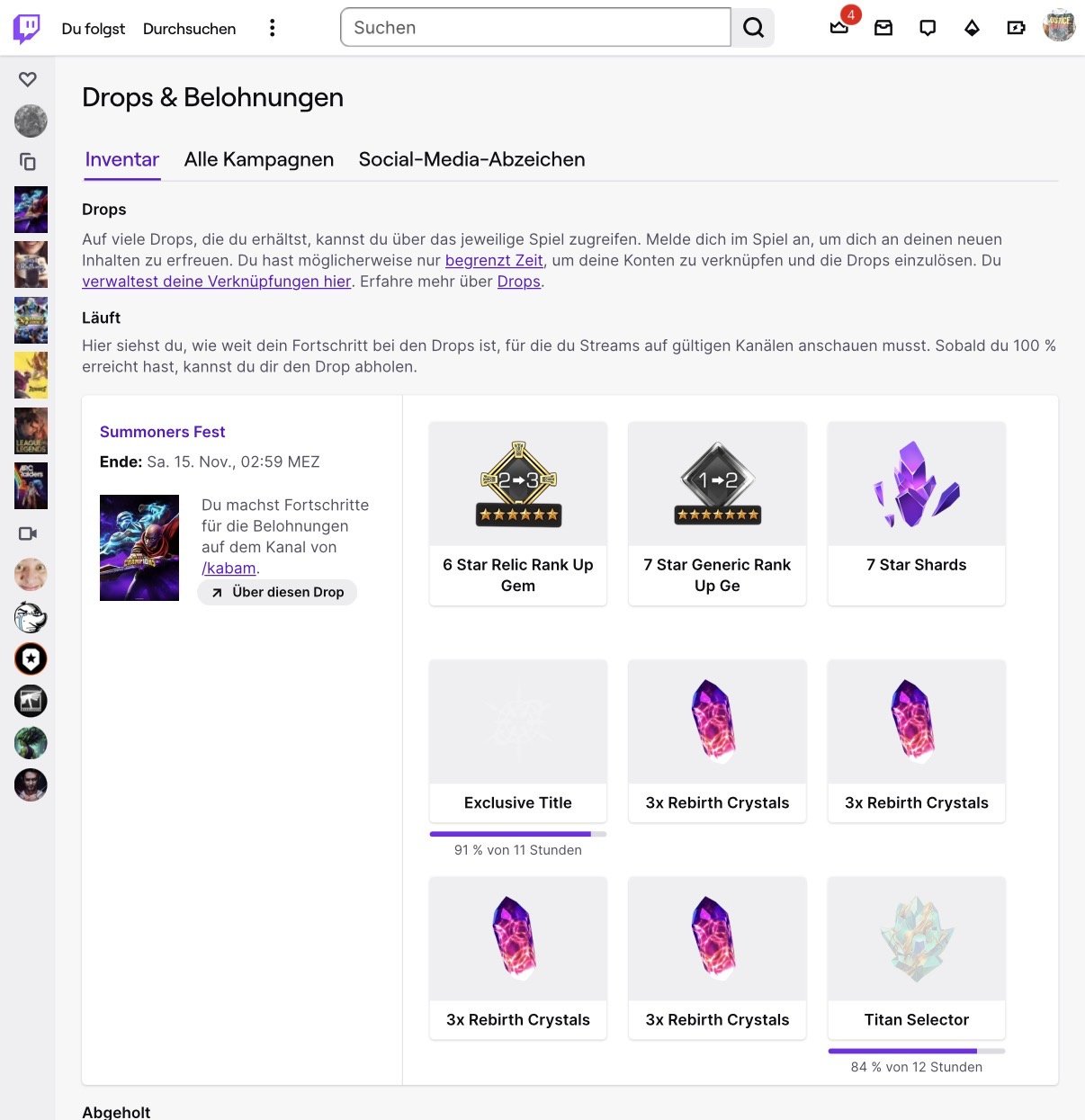
Task: Open the Summoners Fest campaign link
Action: pyautogui.click(x=162, y=432)
